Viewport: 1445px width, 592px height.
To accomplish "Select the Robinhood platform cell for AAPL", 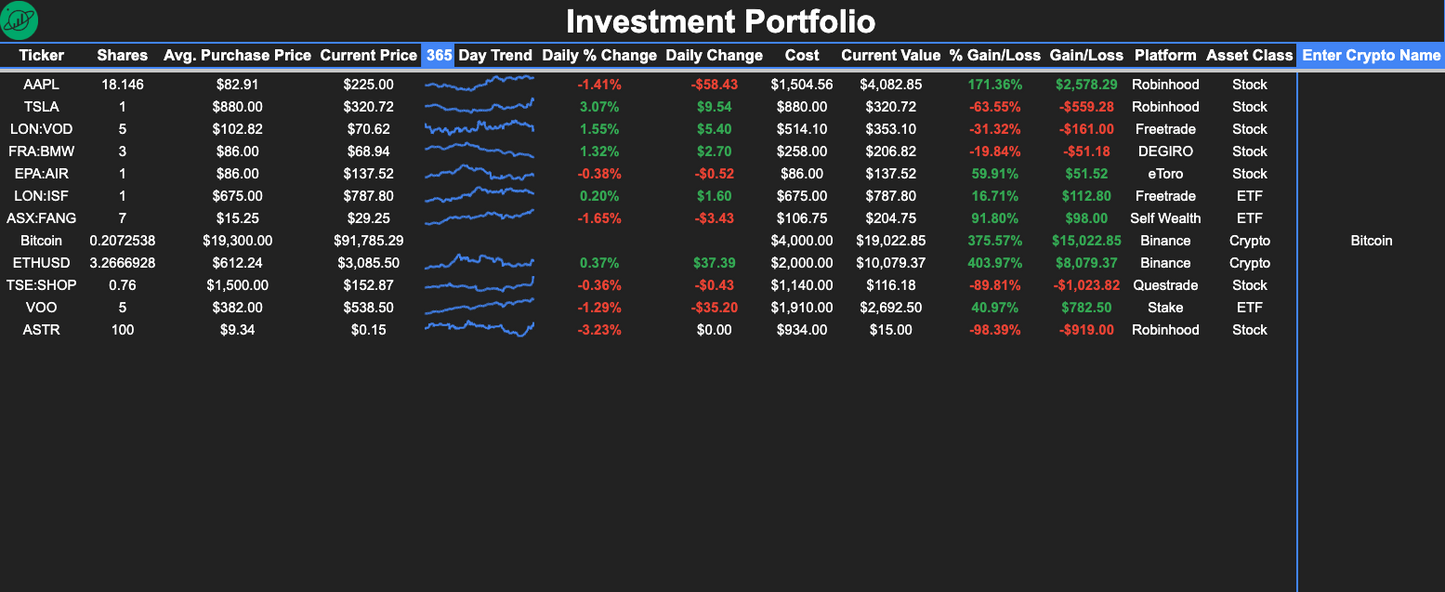I will [1165, 84].
